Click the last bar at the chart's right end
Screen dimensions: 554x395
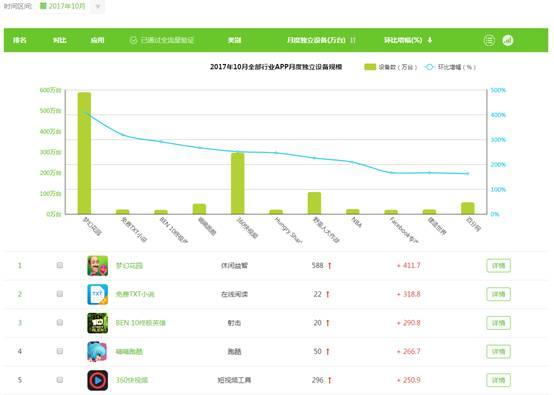(468, 208)
